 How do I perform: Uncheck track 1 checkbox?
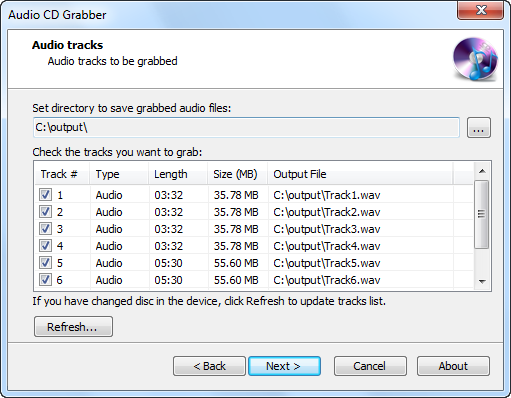click(x=45, y=194)
